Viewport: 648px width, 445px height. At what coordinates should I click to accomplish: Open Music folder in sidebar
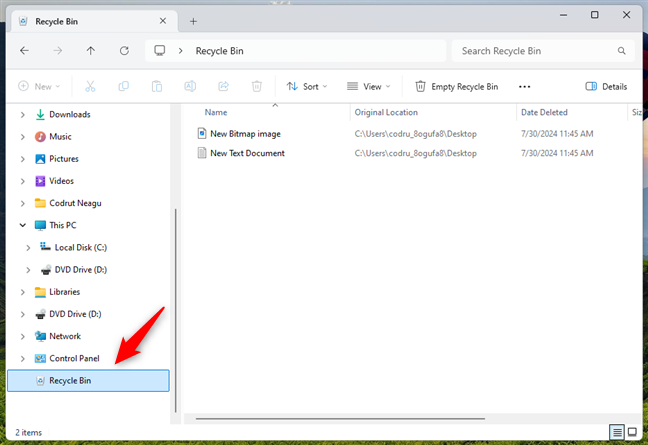point(60,137)
